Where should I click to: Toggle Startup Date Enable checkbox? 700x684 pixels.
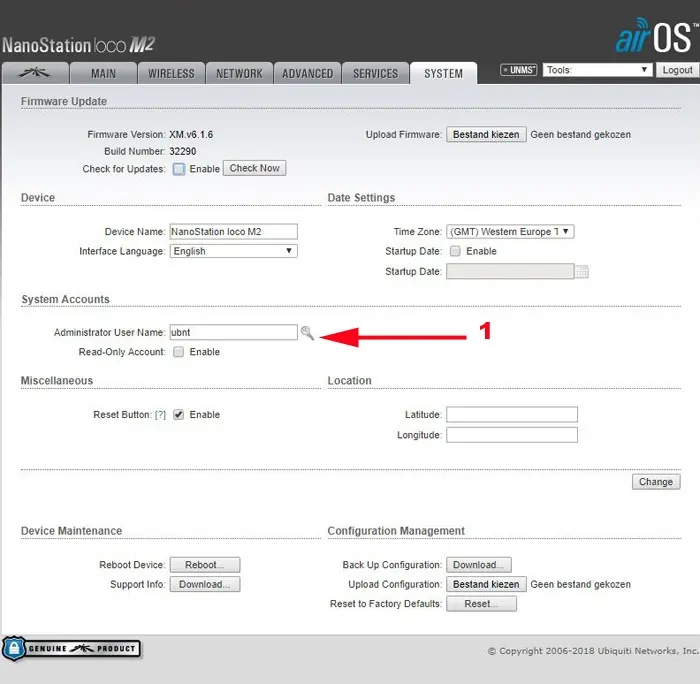(x=455, y=251)
